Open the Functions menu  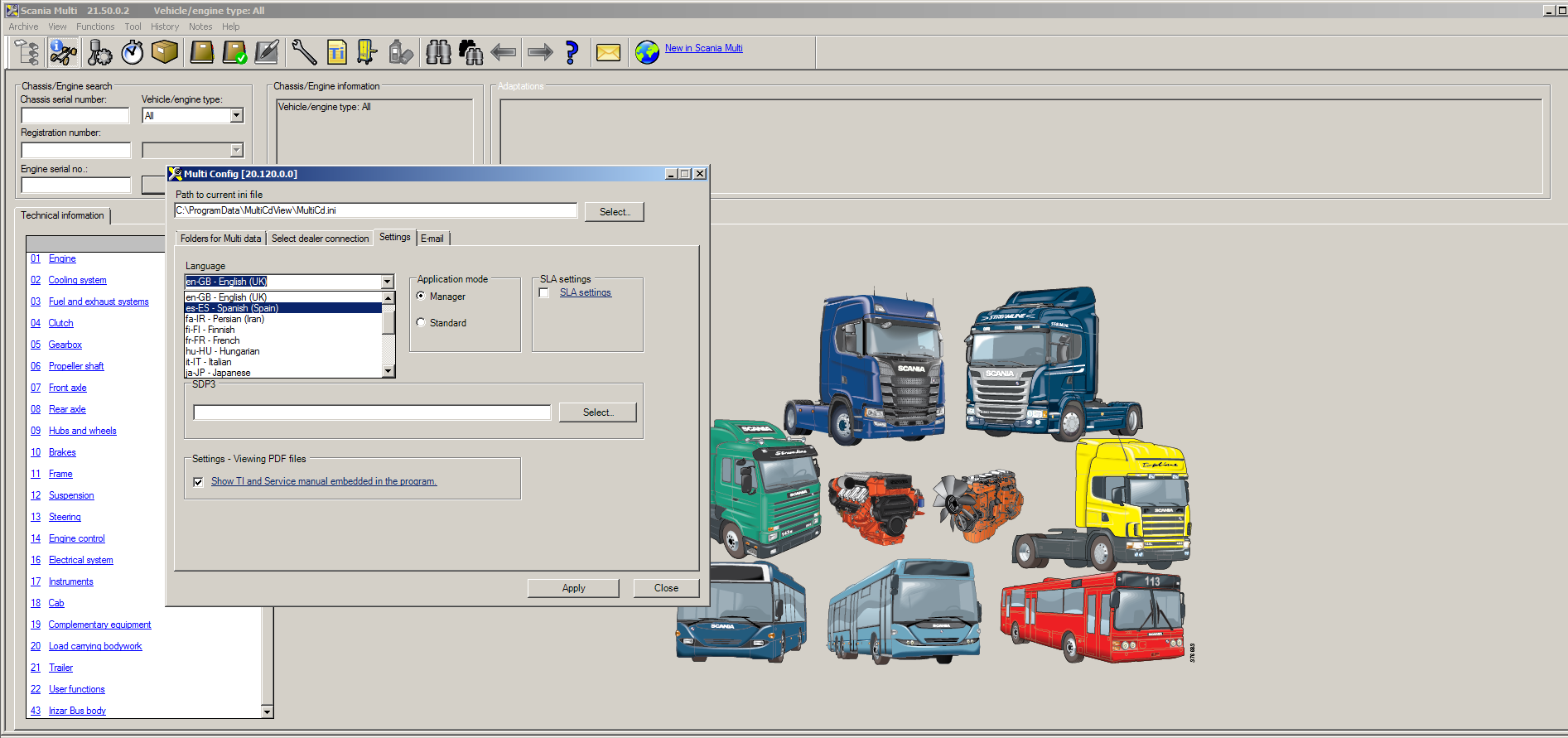[x=95, y=27]
